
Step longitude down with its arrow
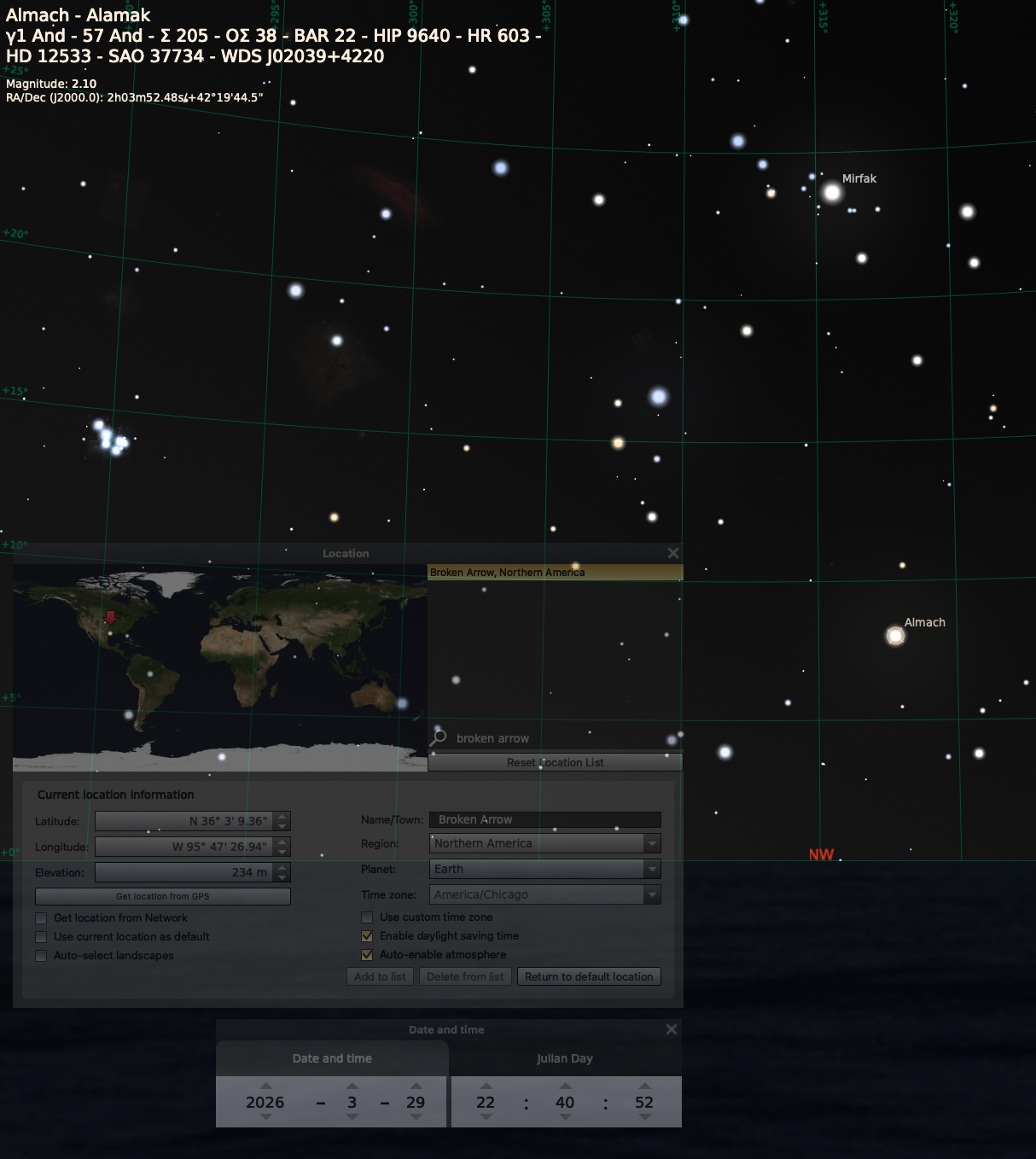click(282, 852)
